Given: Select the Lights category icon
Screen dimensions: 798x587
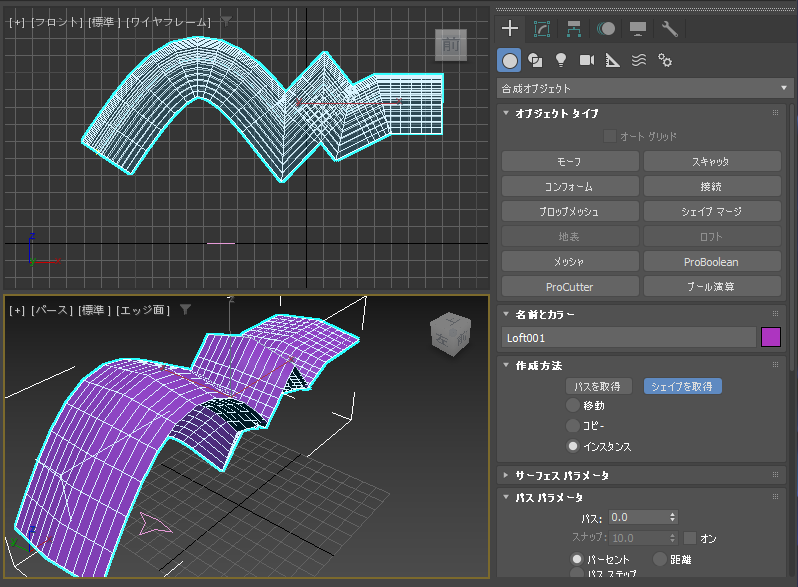Looking at the screenshot, I should click(x=561, y=61).
